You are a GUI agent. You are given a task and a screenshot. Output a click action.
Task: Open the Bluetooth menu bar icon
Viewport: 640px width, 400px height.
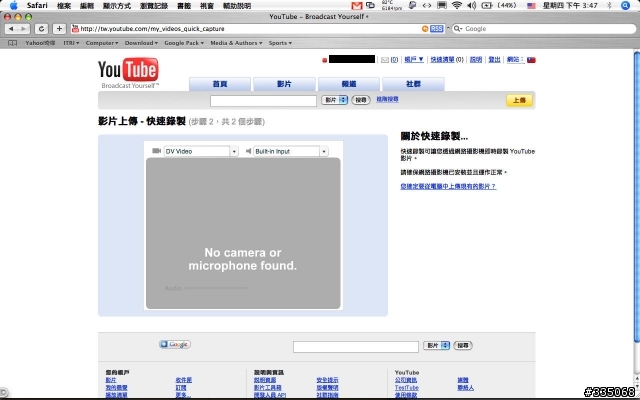click(609, 5)
